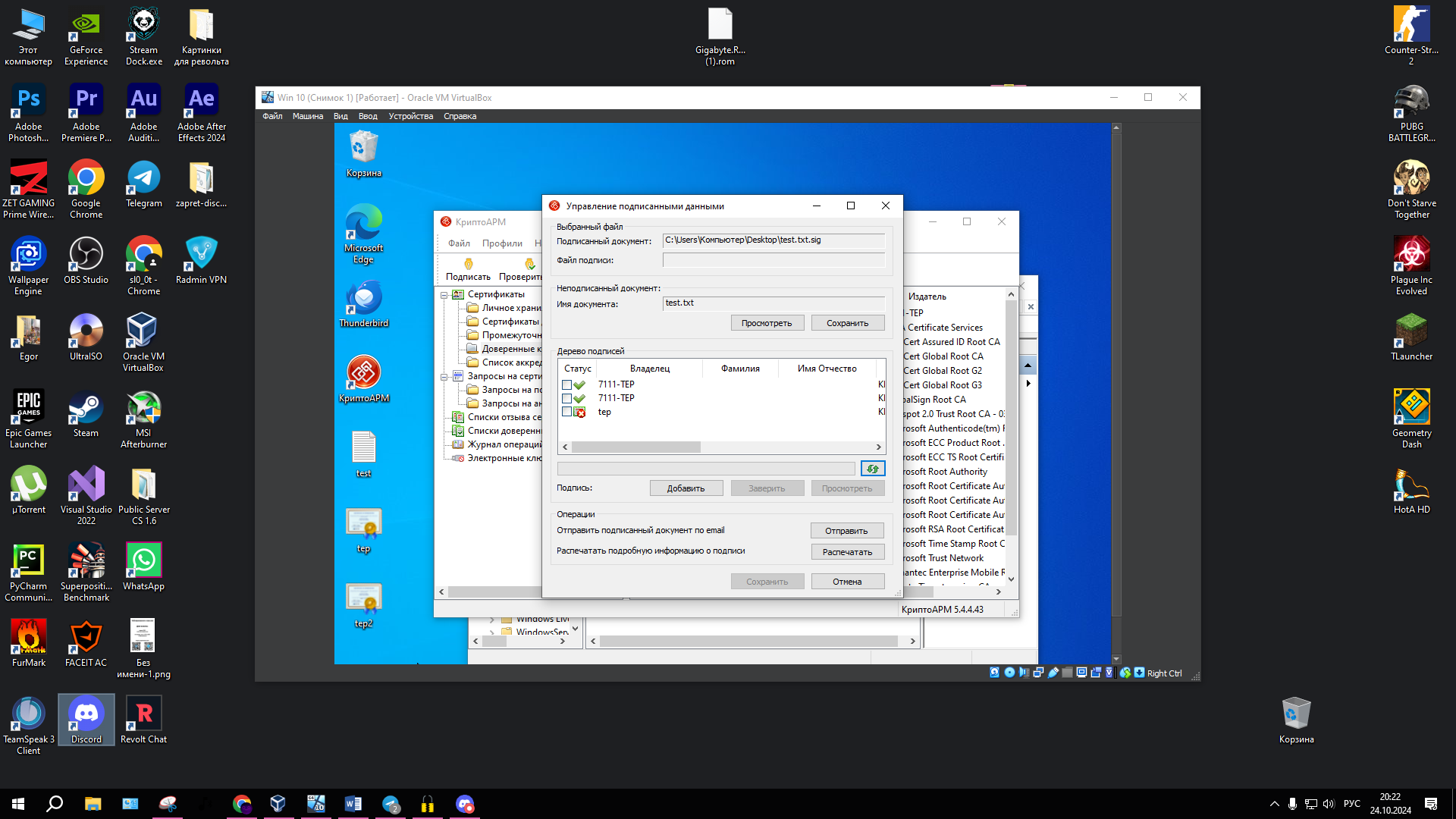The height and width of the screenshot is (819, 1456).
Task: Open Профили menu in КриптоАРМ
Action: (502, 243)
